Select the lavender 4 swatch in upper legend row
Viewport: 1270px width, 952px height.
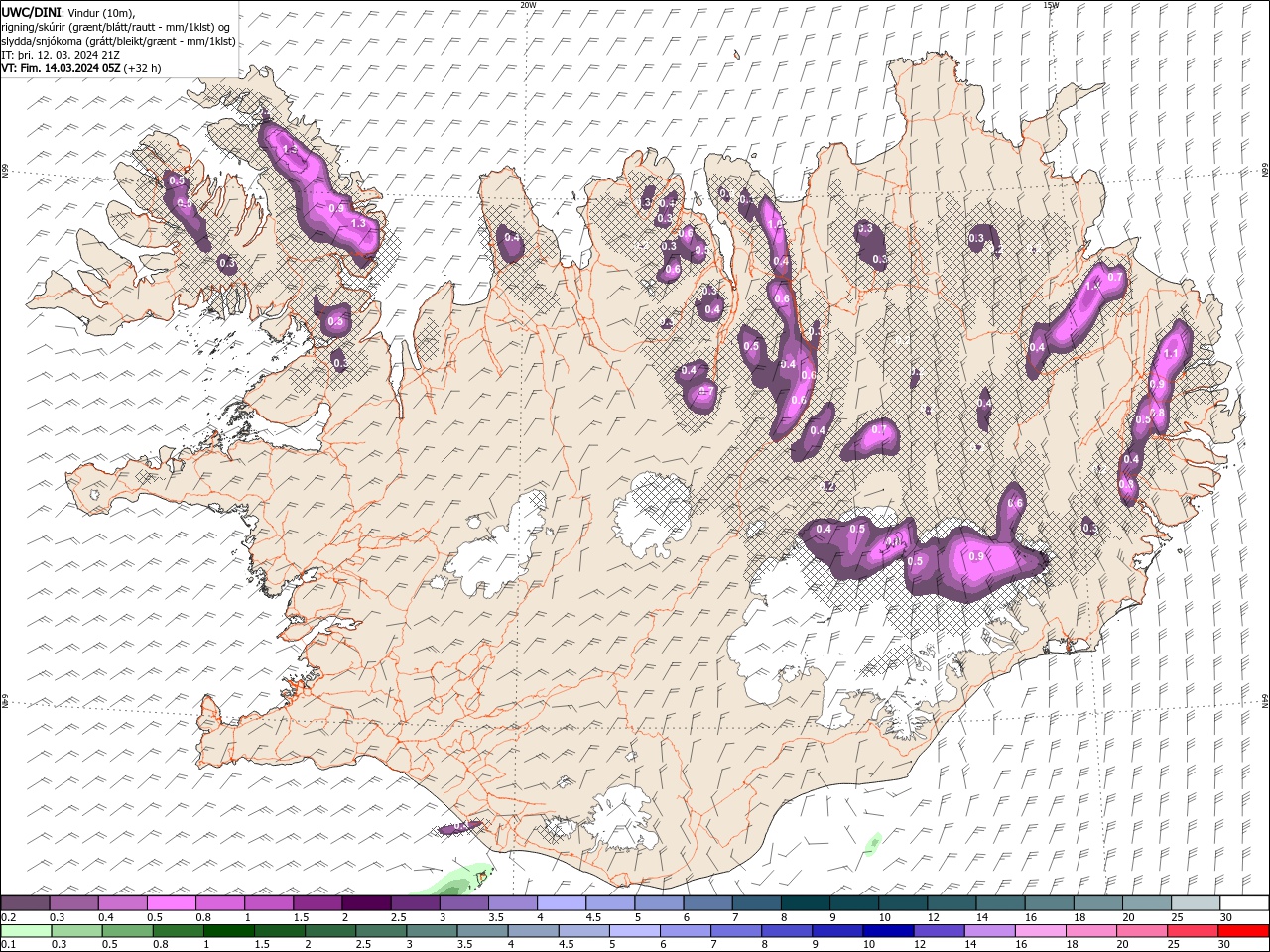[561, 903]
